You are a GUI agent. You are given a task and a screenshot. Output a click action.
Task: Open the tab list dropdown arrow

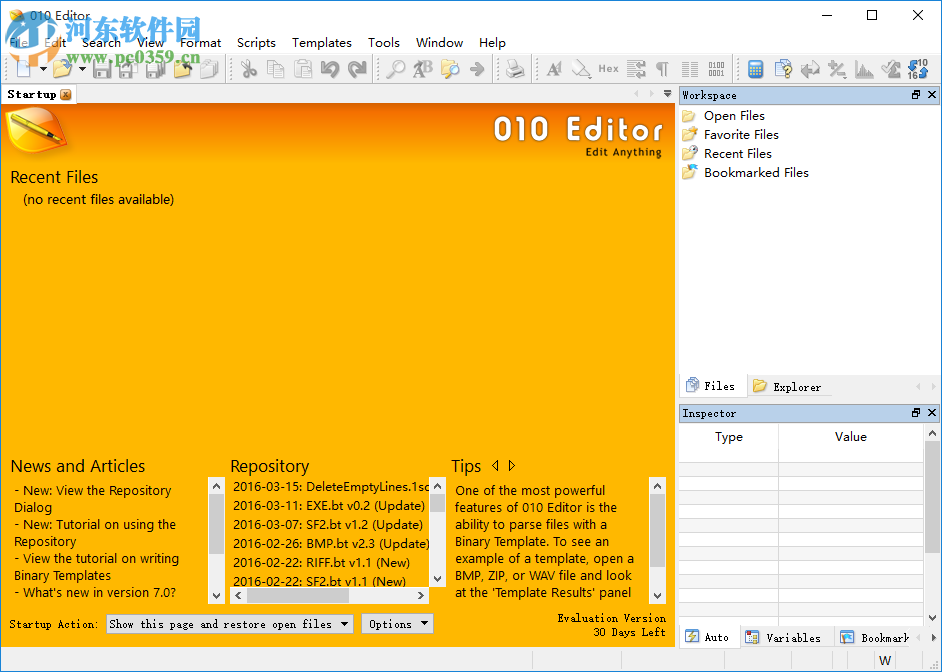[667, 94]
